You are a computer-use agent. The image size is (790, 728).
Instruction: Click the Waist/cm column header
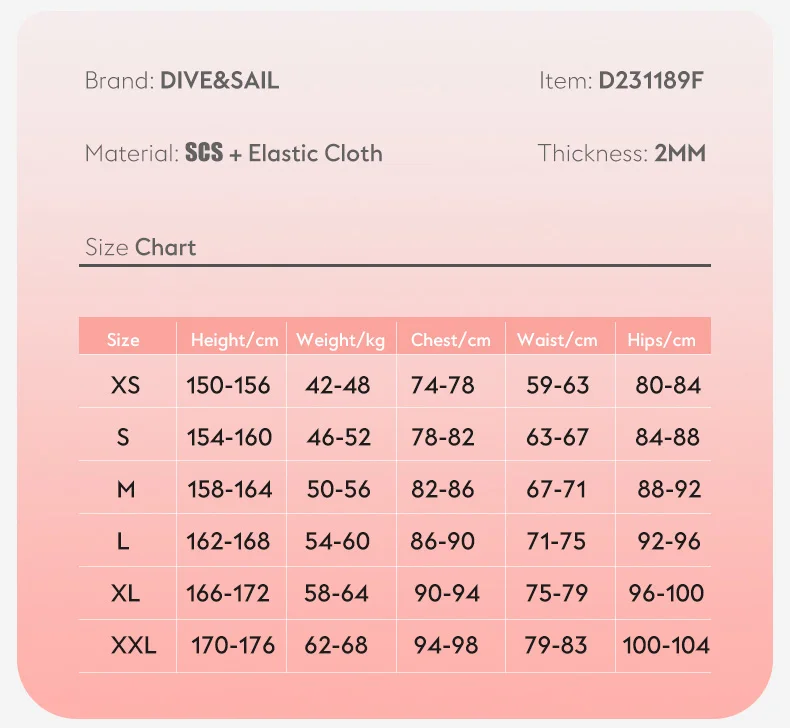(557, 340)
